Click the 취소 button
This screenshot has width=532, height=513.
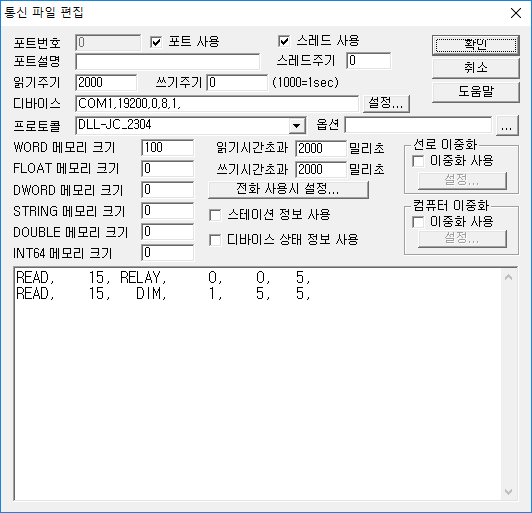point(476,68)
